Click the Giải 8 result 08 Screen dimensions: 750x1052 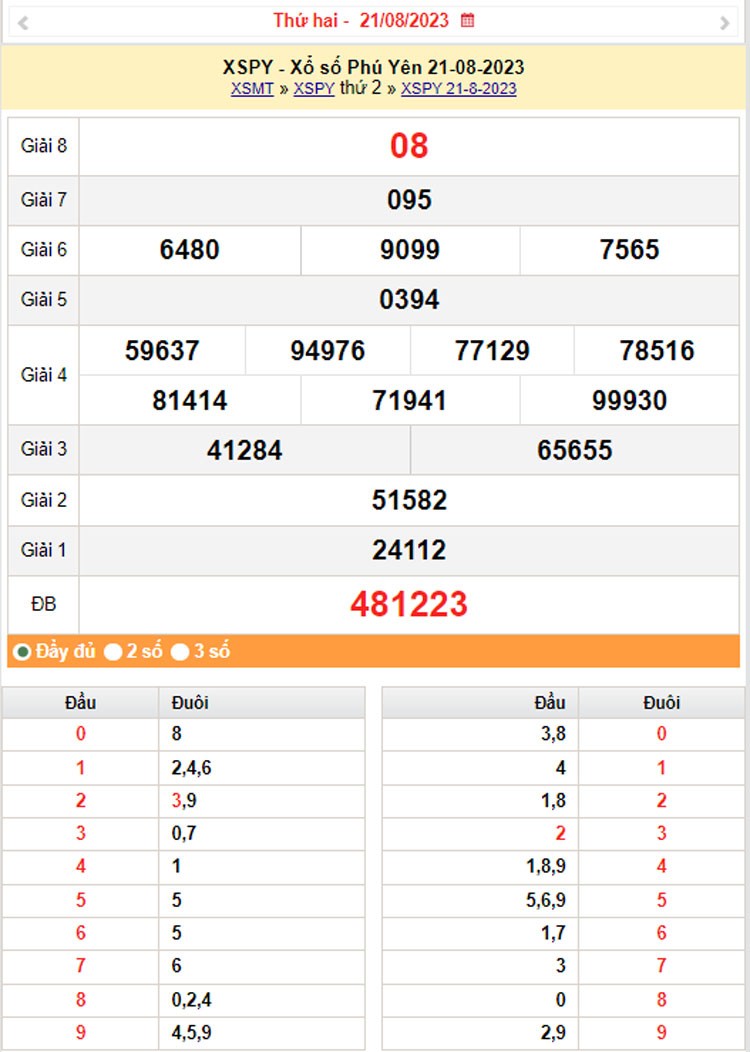[409, 146]
